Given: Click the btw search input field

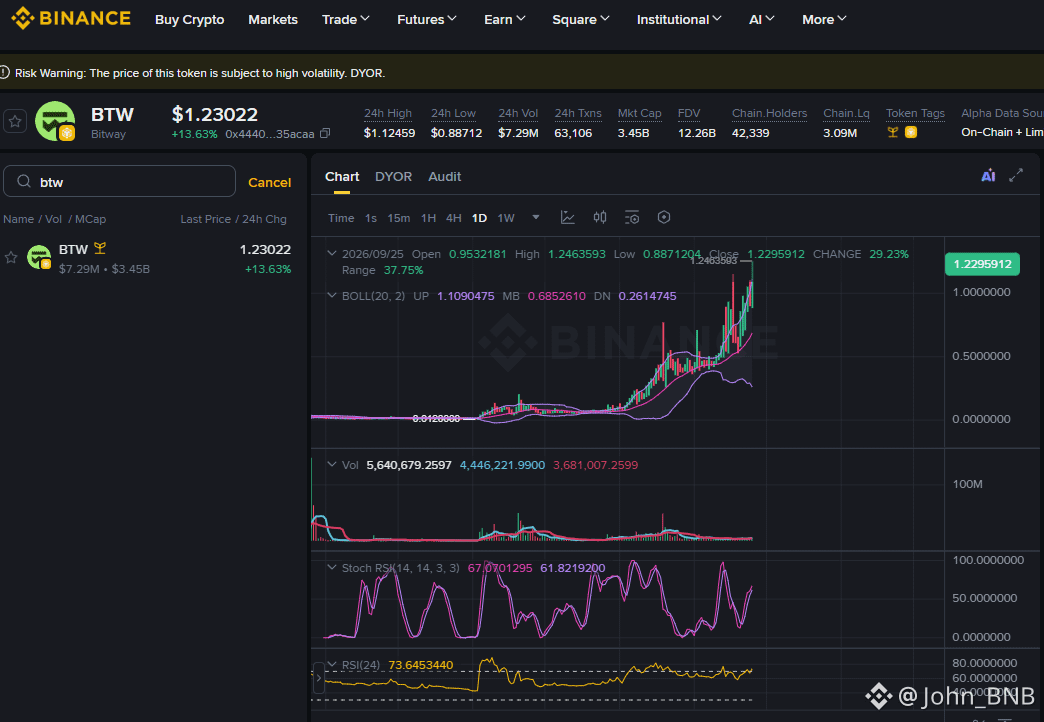Looking at the screenshot, I should coord(119,181).
